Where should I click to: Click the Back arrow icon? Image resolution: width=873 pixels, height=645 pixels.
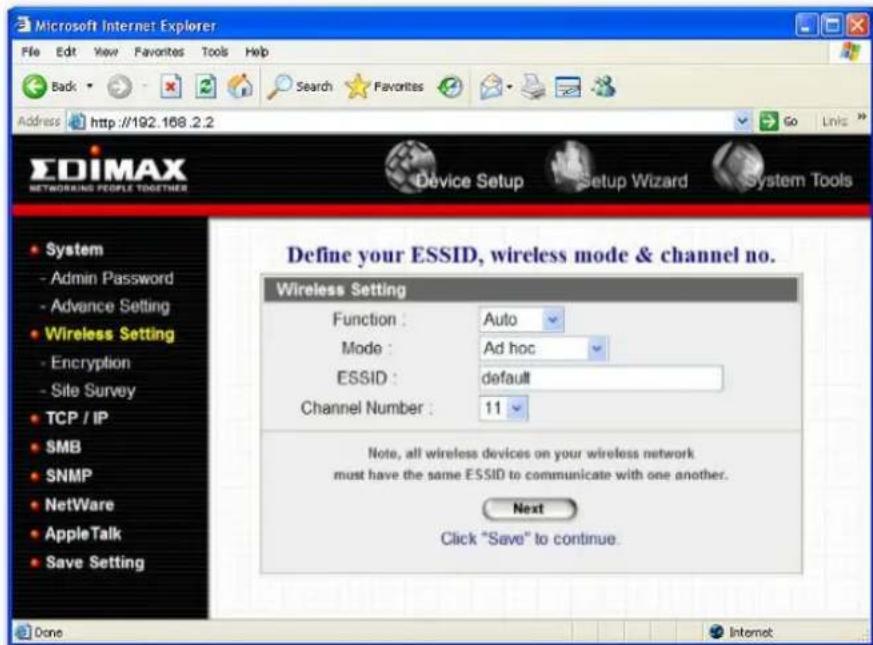point(35,87)
